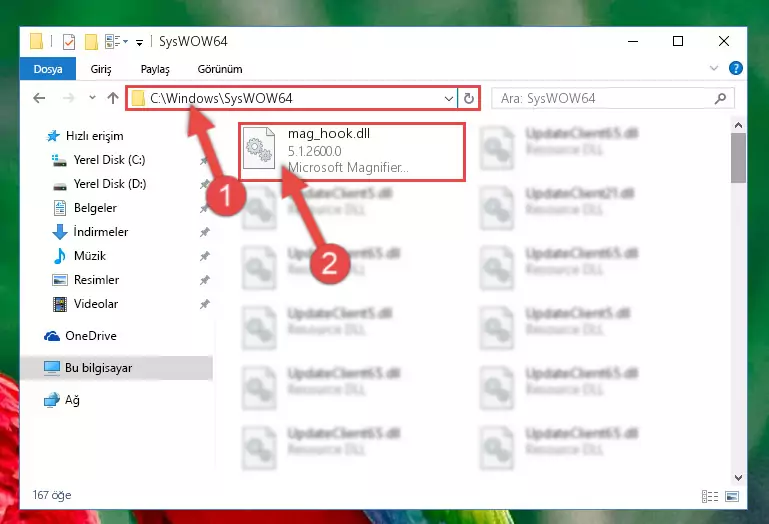
Task: Click the Microsoft Magnifier description text
Action: point(348,168)
